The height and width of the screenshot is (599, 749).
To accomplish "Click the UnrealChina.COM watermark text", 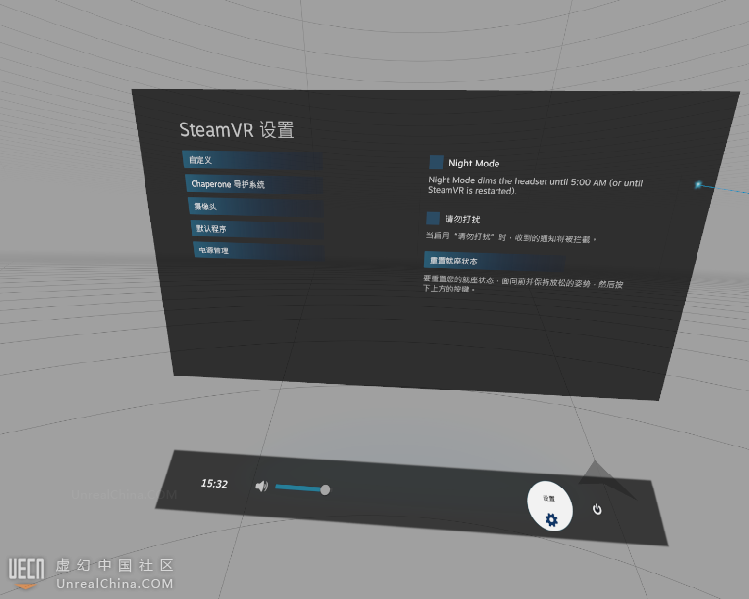I will click(114, 584).
